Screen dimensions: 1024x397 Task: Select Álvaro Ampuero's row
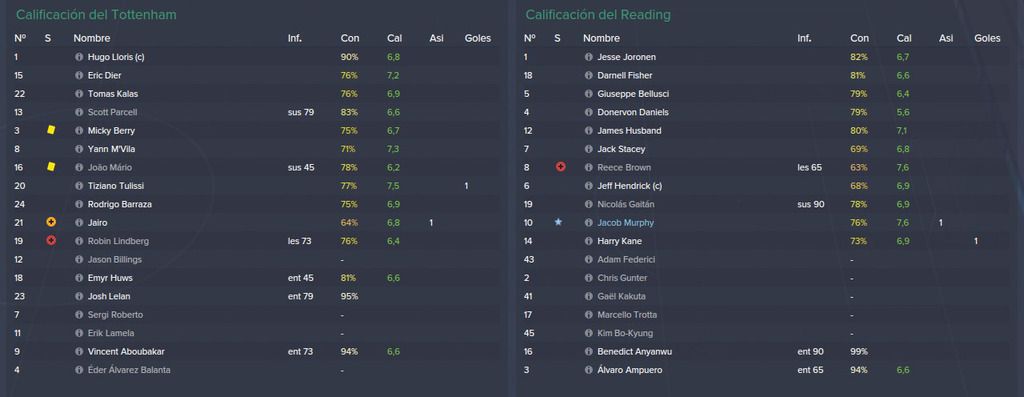click(x=767, y=370)
